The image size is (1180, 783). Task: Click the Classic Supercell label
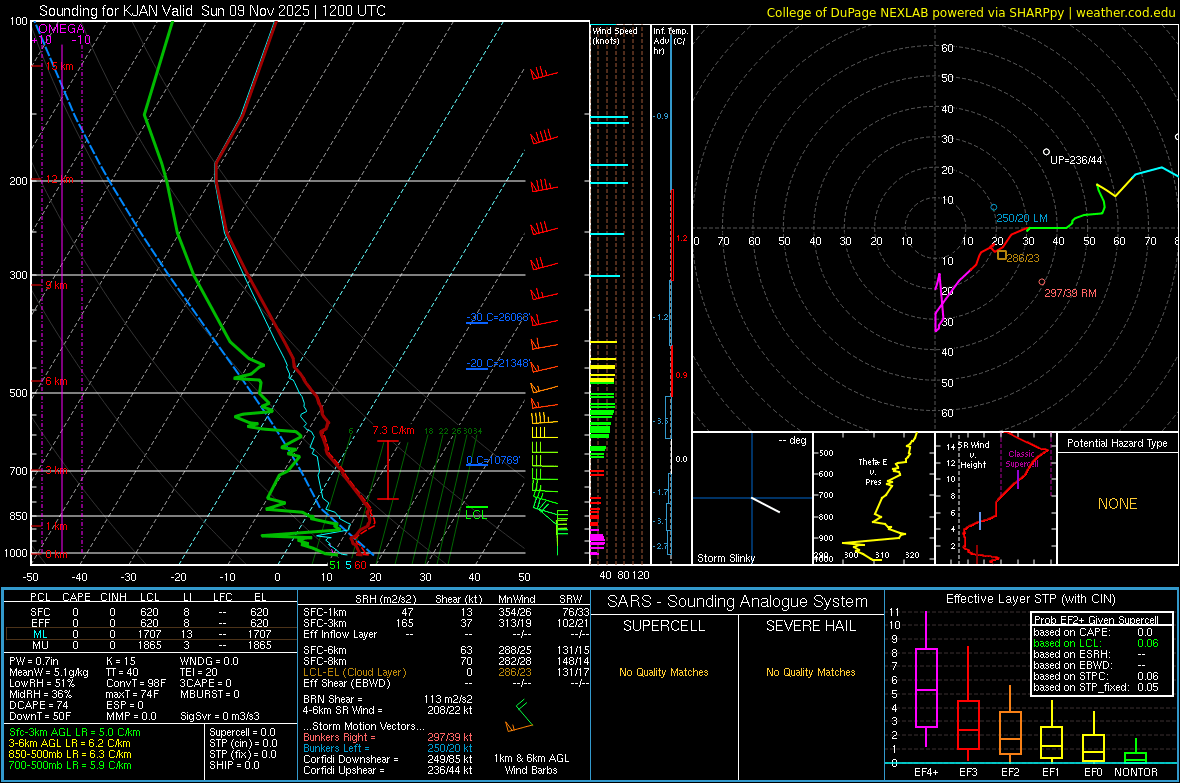(1021, 459)
